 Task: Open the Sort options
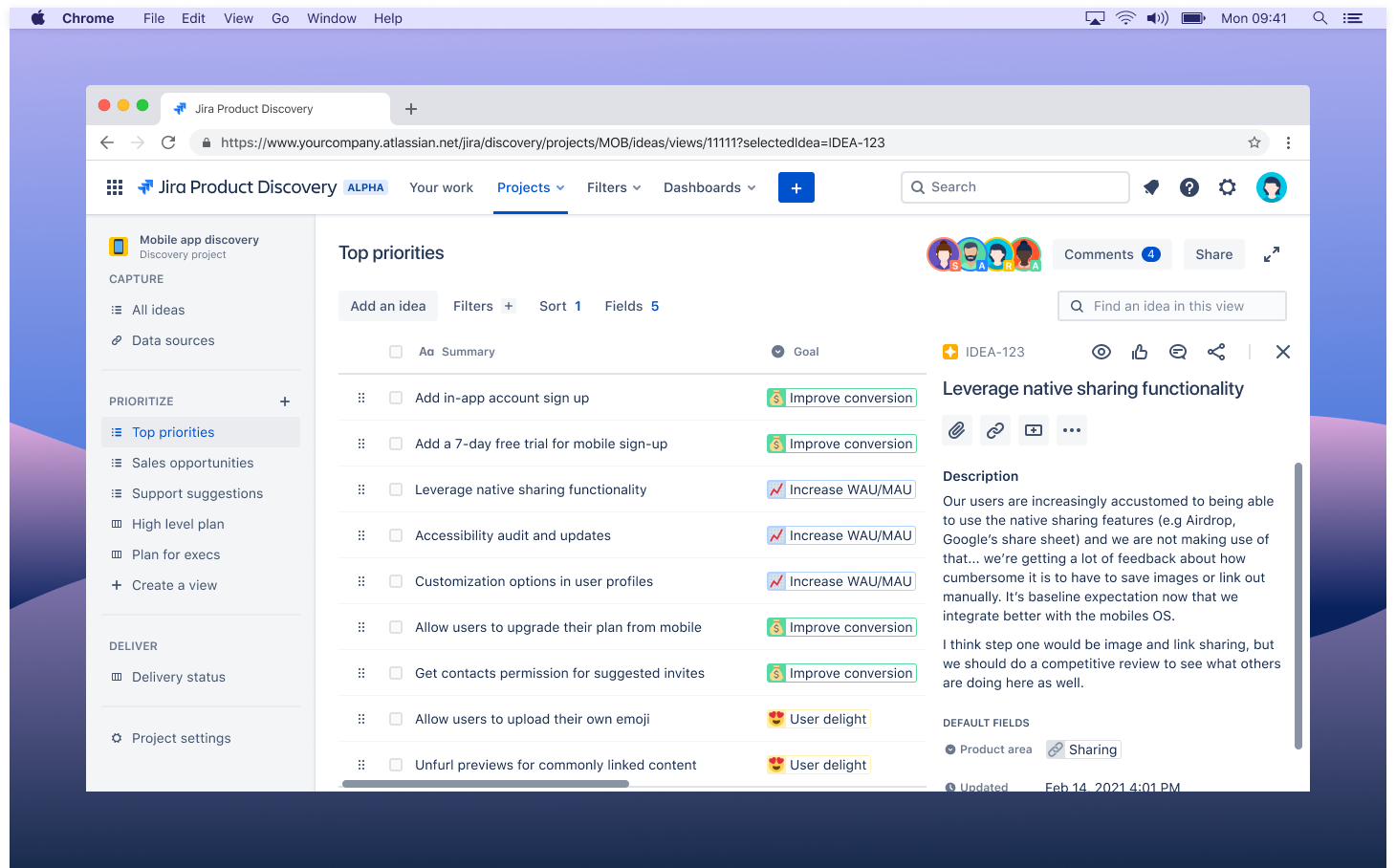point(560,306)
